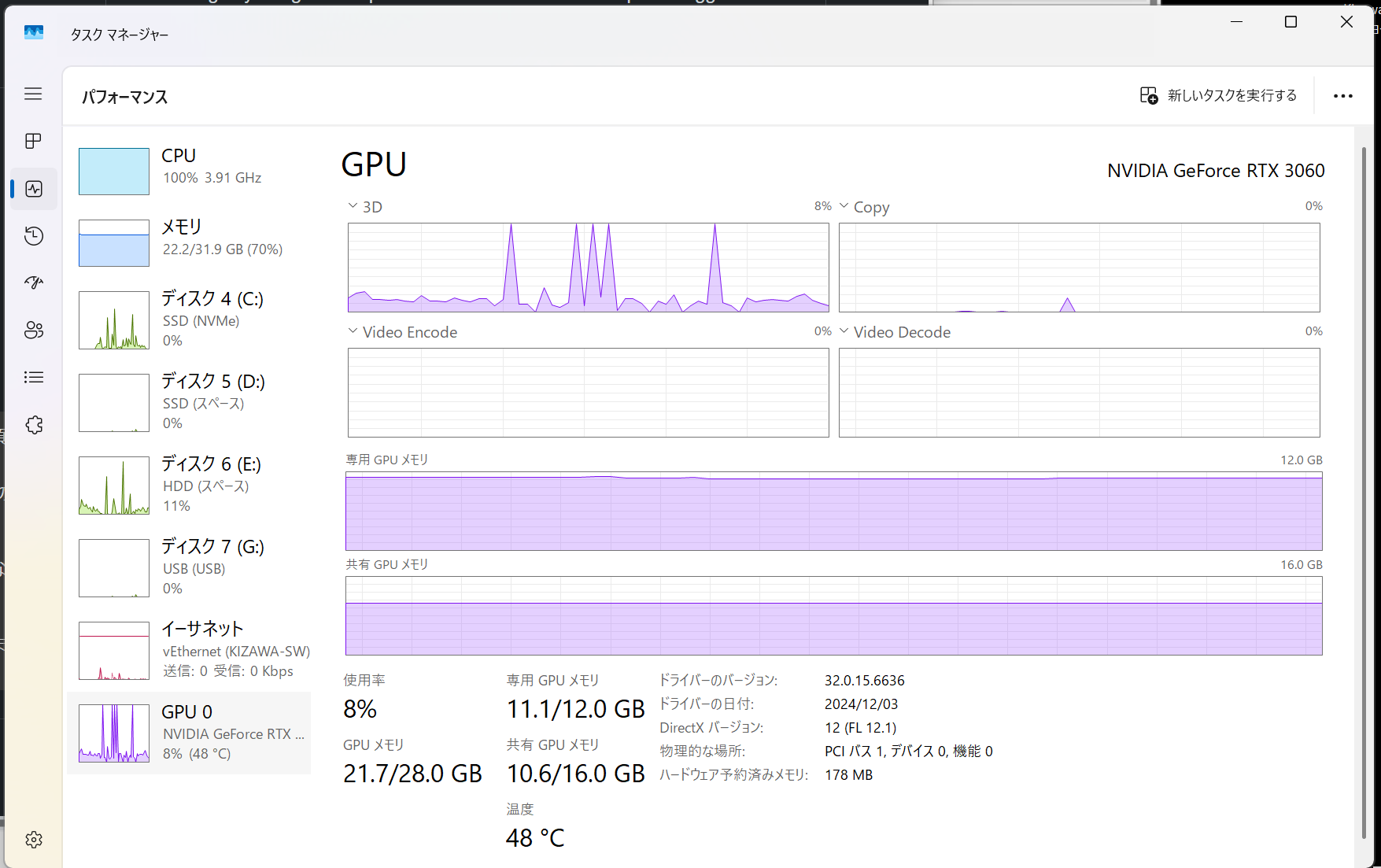Select ディスク 6 (E:) item
Viewport: 1381px width, 868px height.
(189, 485)
